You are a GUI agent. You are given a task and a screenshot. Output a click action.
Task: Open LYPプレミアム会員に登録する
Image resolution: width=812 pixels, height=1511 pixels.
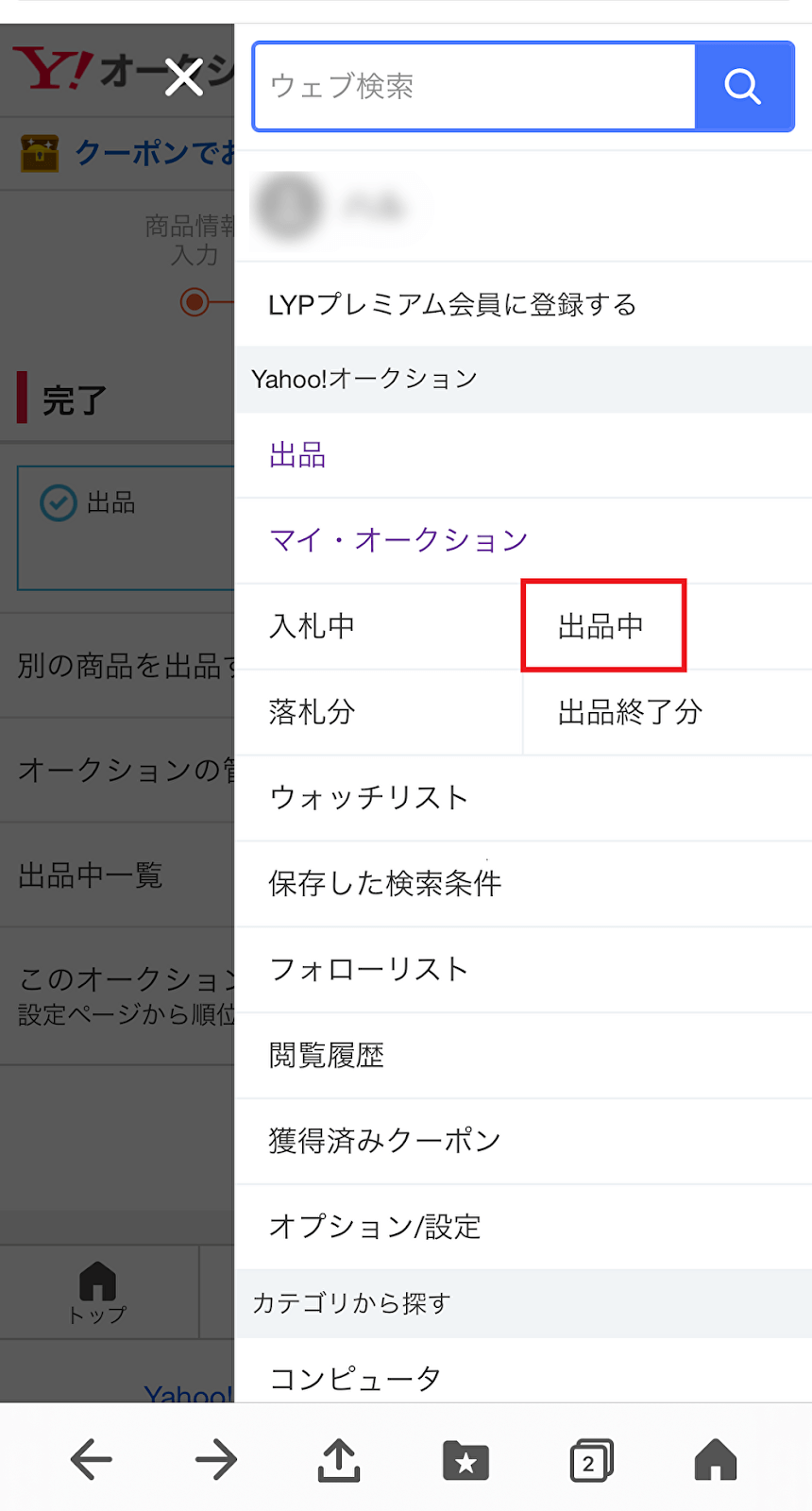523,304
